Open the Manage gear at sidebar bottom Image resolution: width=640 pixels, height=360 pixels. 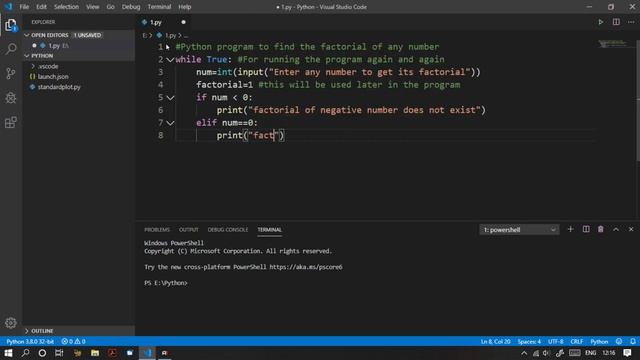11,323
